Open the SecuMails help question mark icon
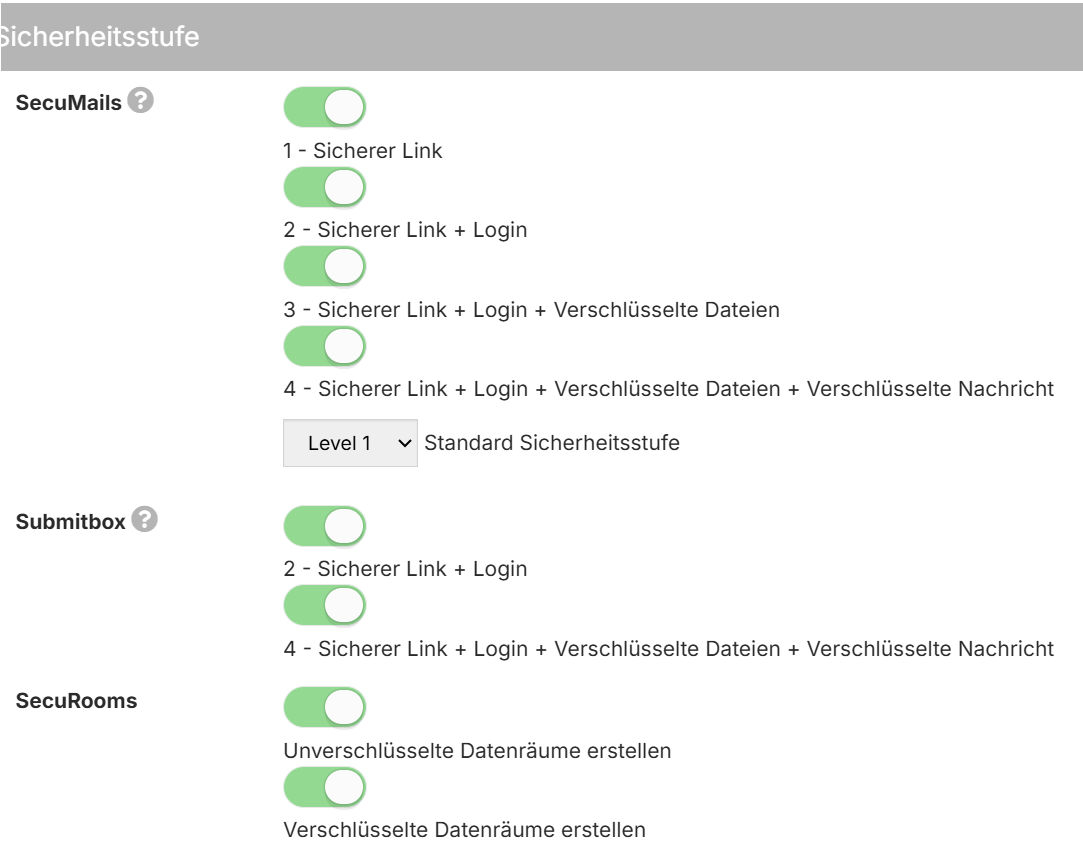 pyautogui.click(x=140, y=101)
